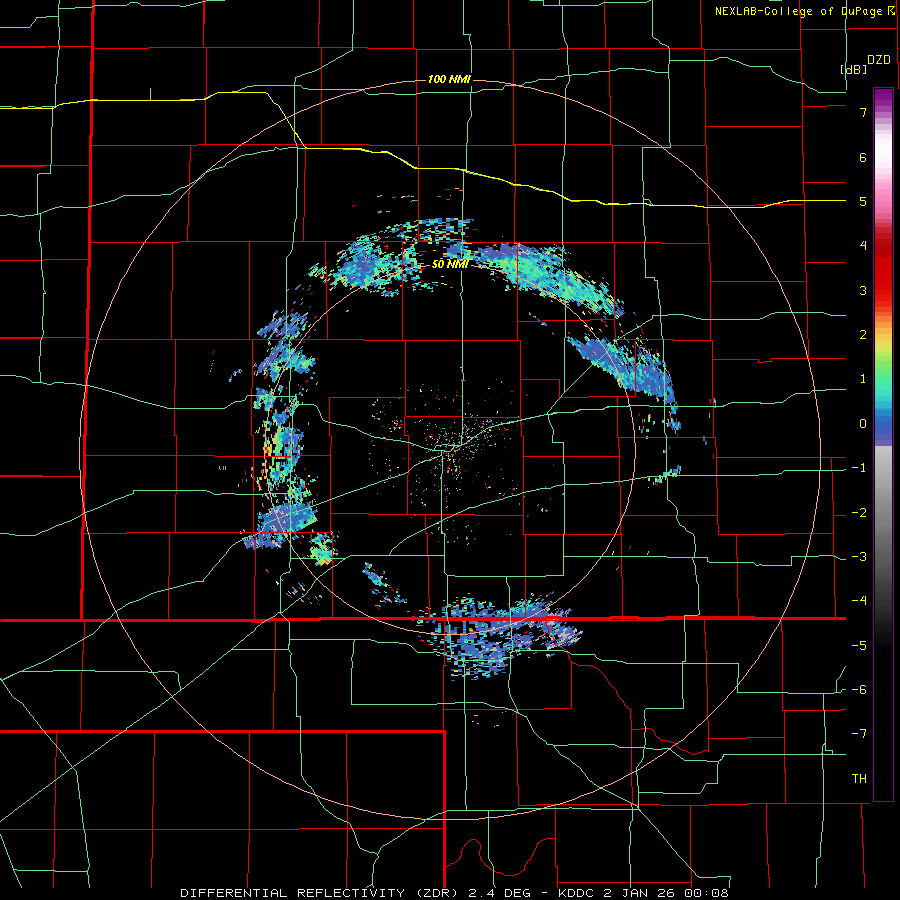Screen dimensions: 900x900
Task: Select the 6 value on the color scale
Action: click(x=863, y=157)
